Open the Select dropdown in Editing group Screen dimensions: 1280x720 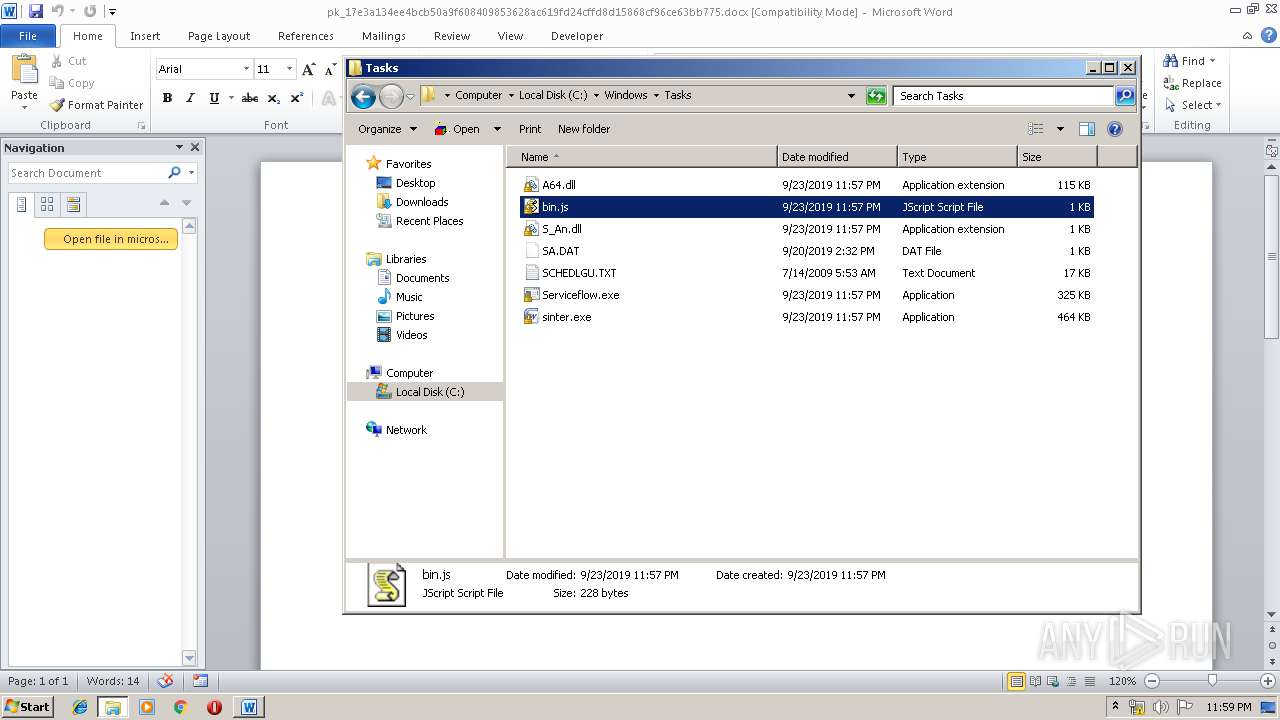pos(1193,105)
